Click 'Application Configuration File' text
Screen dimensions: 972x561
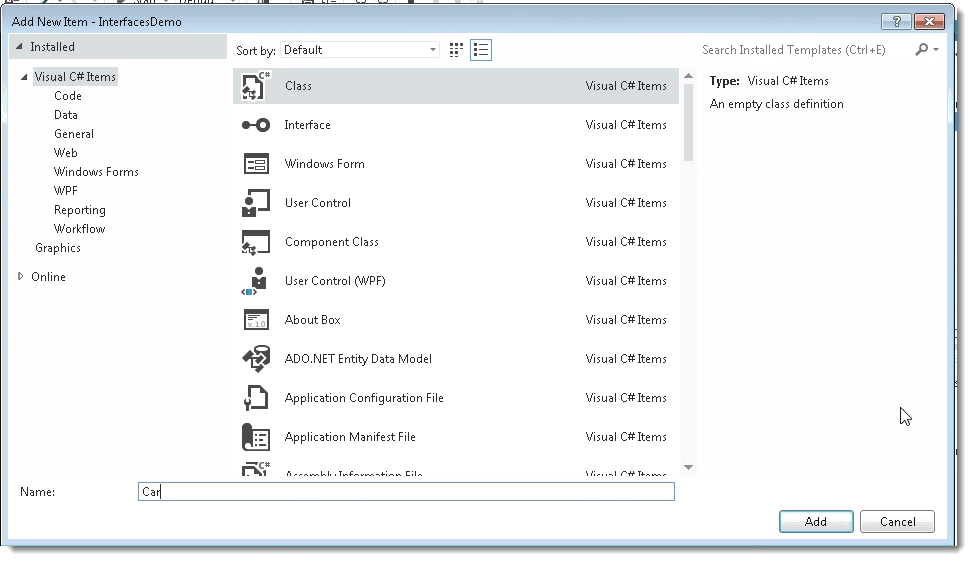tap(364, 398)
